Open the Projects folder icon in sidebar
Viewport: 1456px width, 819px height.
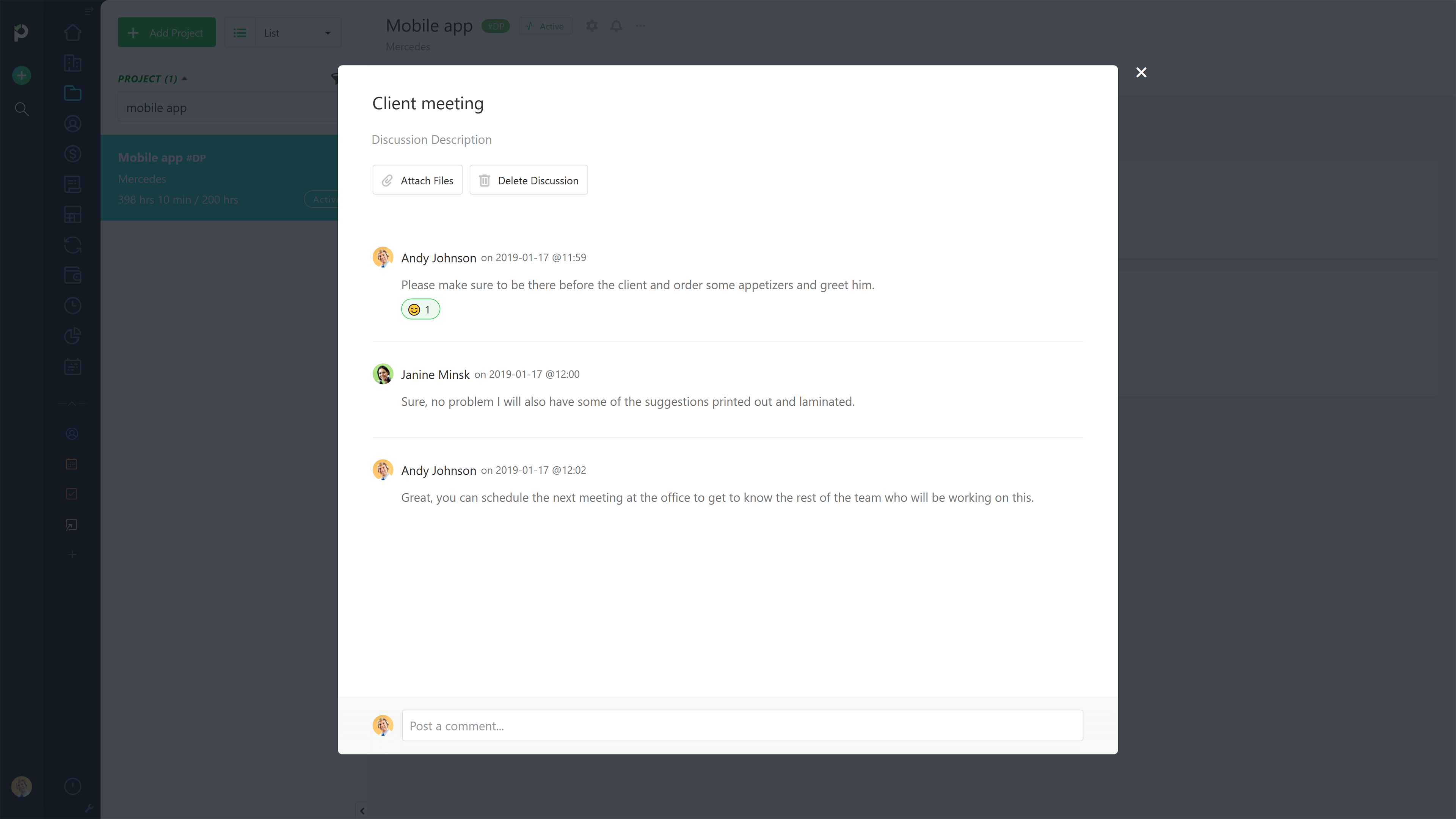[x=72, y=93]
